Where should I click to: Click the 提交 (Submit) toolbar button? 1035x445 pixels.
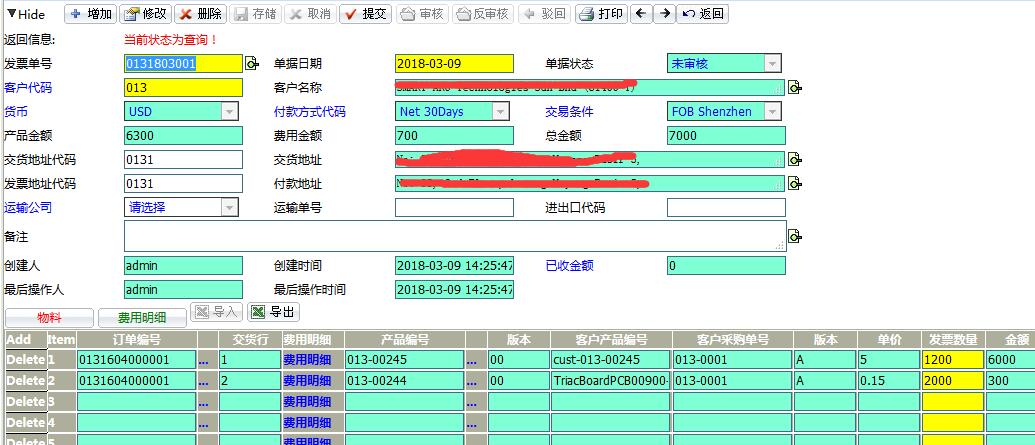coord(365,14)
